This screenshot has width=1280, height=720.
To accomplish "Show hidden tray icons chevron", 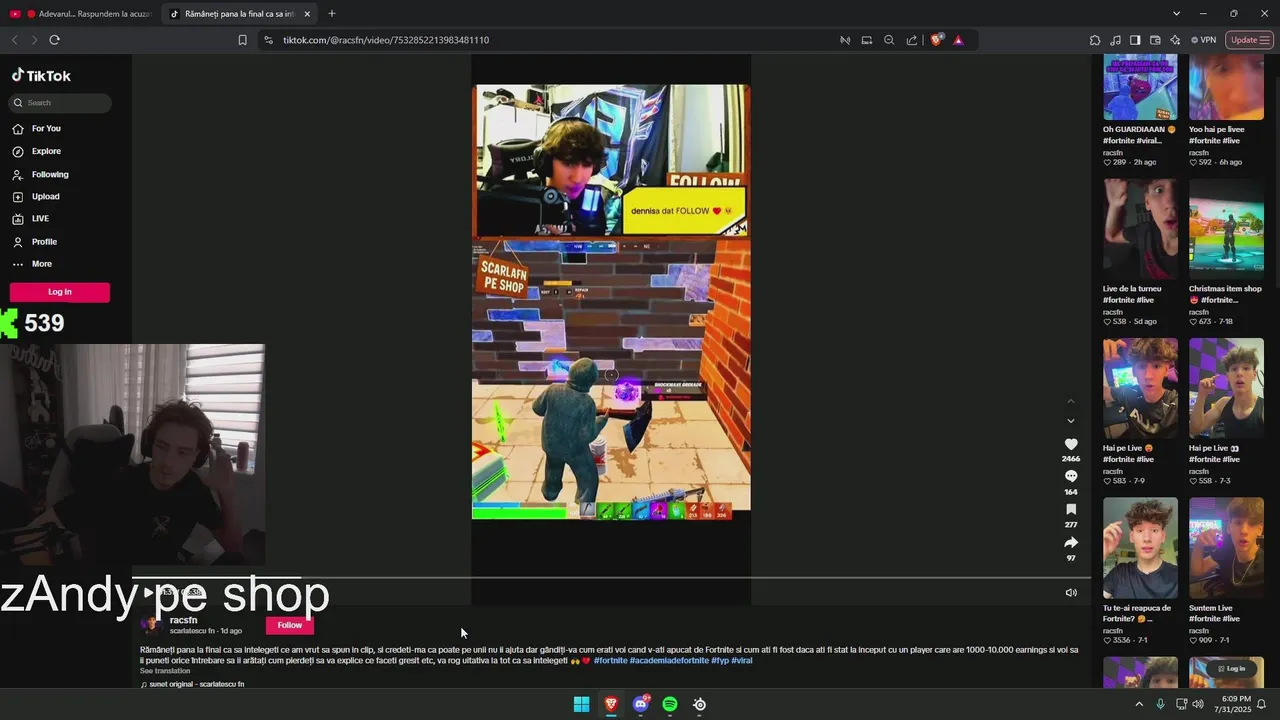I will pos(1138,704).
